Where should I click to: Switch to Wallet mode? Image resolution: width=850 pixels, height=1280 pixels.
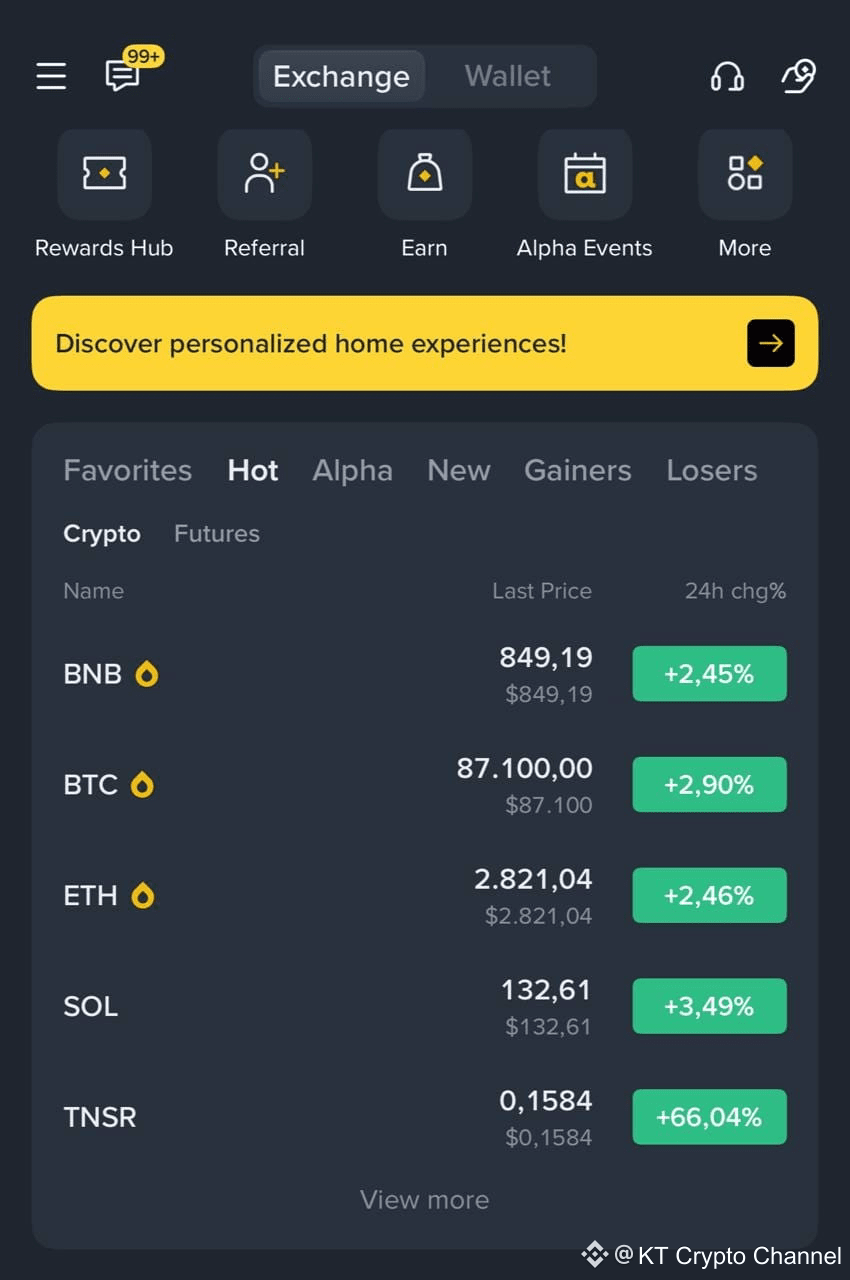[x=508, y=76]
